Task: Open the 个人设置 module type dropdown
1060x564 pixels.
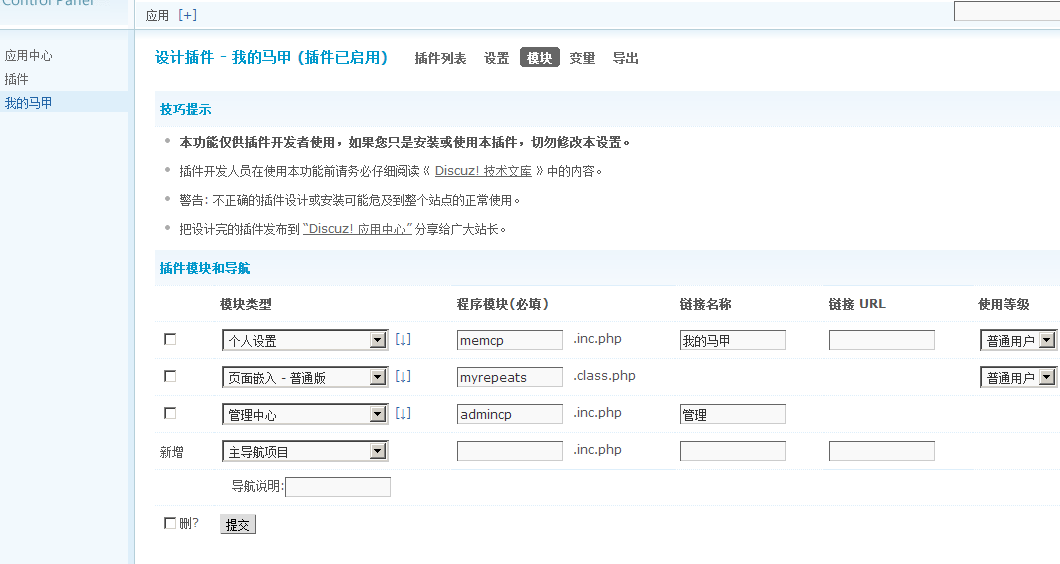Action: pyautogui.click(x=378, y=341)
